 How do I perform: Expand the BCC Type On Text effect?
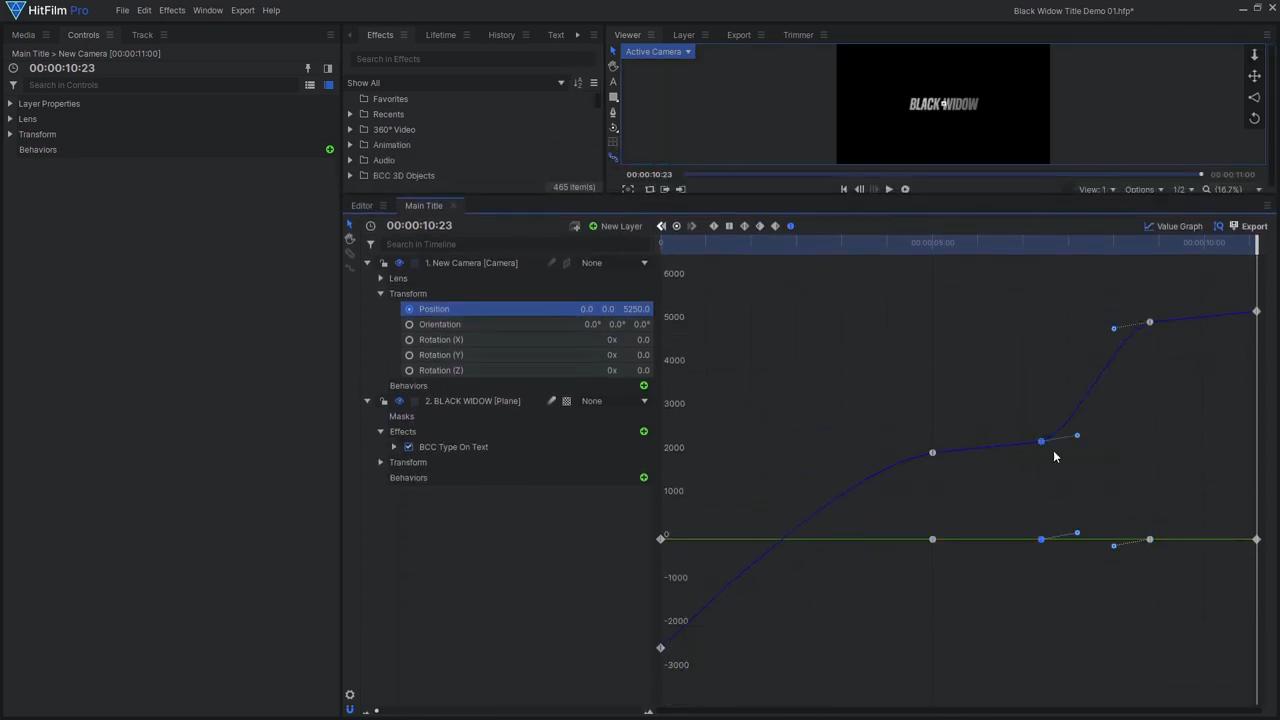coord(394,447)
